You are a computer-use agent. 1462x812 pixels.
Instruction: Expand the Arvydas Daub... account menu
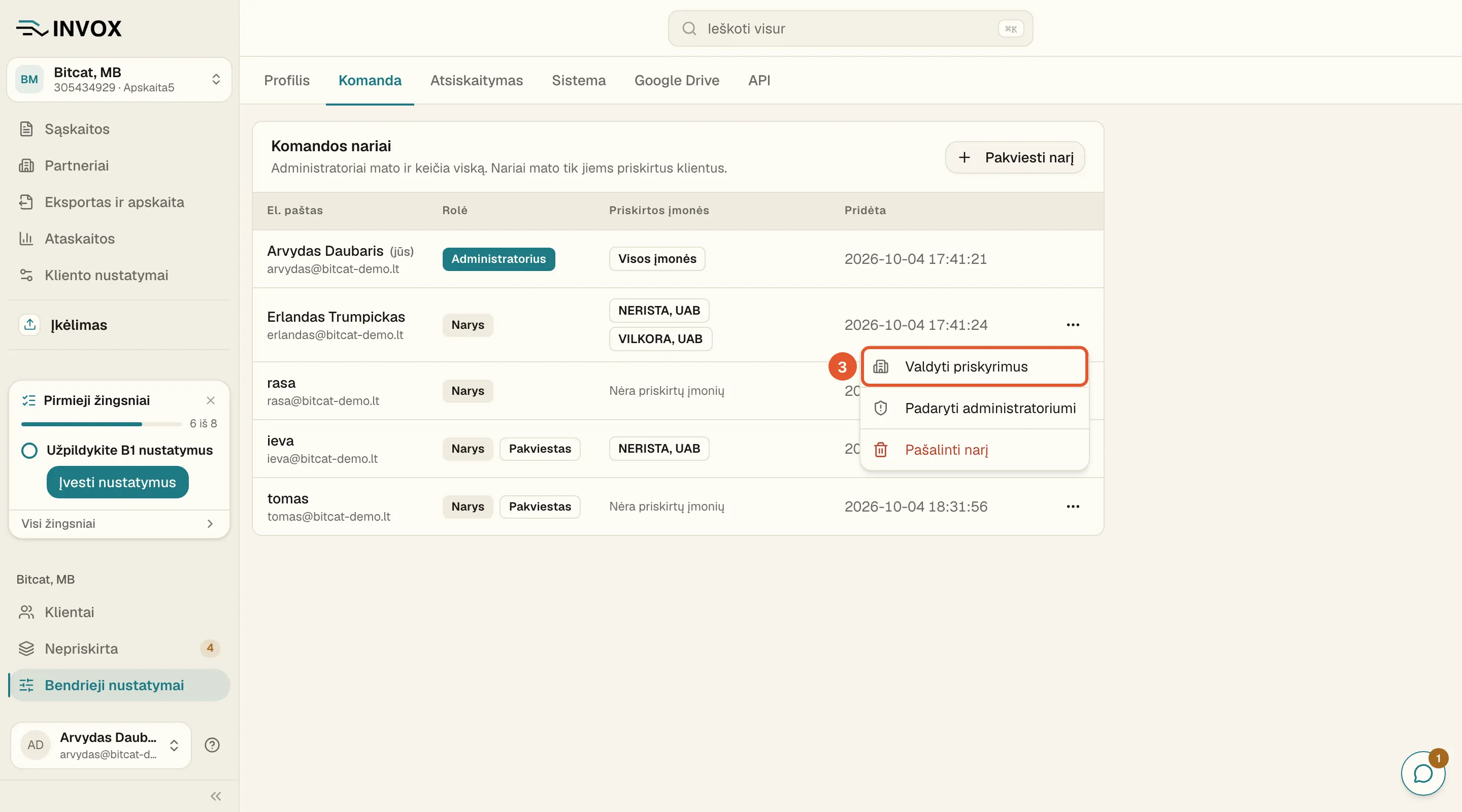(101, 745)
